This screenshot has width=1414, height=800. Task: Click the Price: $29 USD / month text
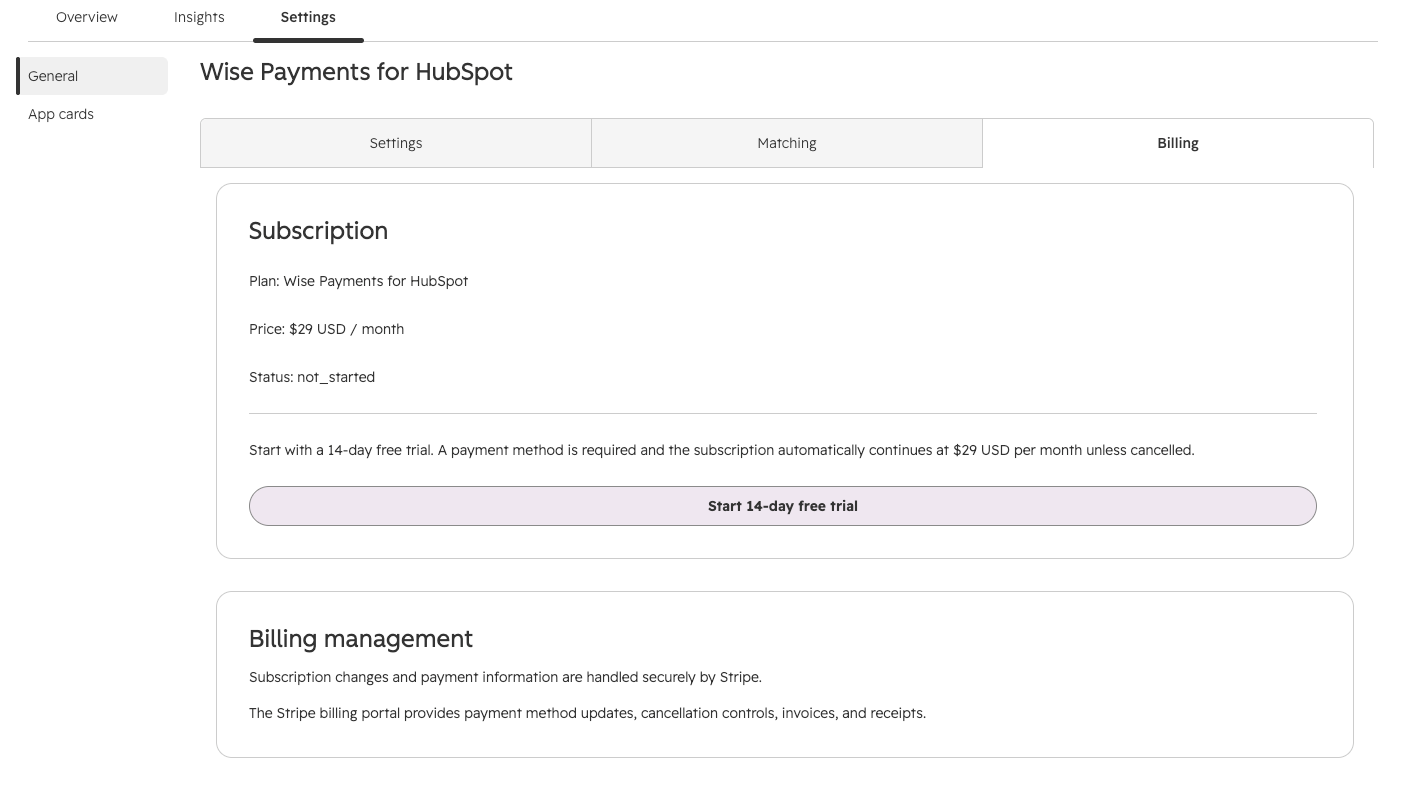click(x=326, y=329)
